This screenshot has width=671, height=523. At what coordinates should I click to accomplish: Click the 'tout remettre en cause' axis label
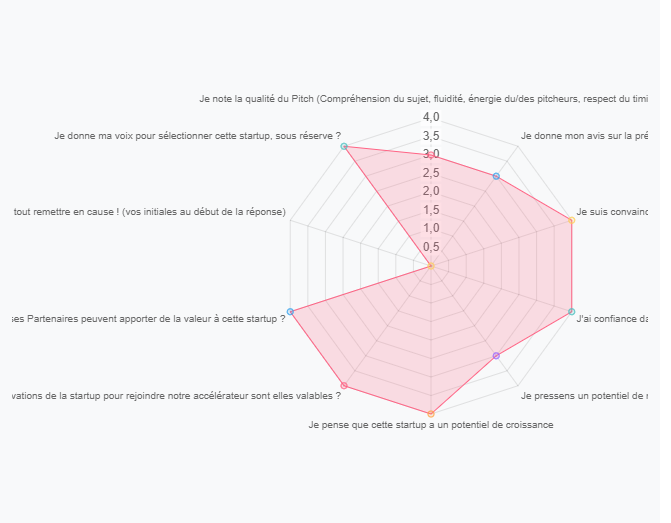coord(149,212)
